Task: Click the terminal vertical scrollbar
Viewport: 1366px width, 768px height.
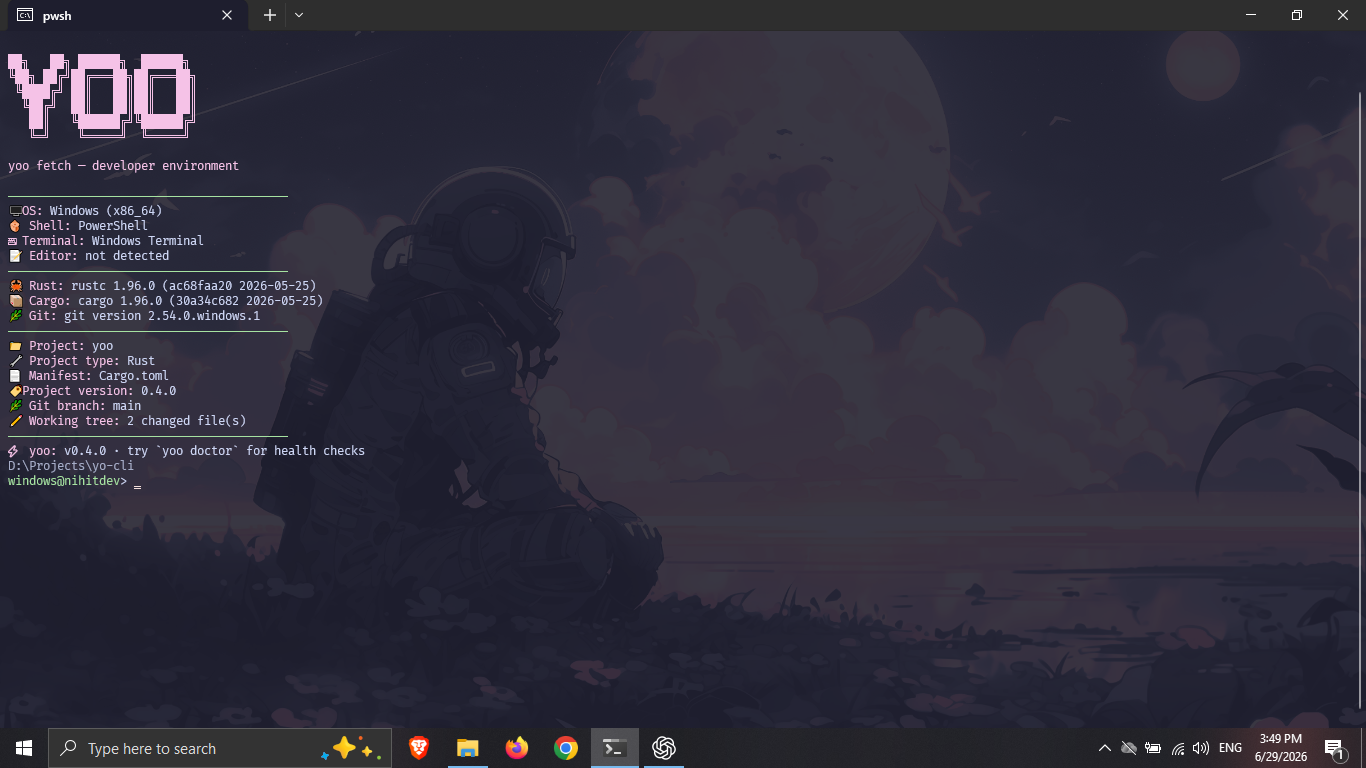Action: (x=1359, y=400)
